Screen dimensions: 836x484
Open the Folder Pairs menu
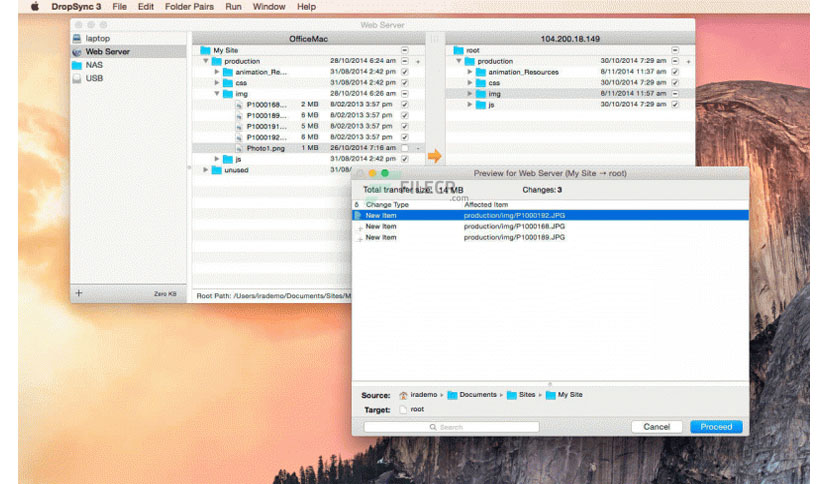[189, 6]
